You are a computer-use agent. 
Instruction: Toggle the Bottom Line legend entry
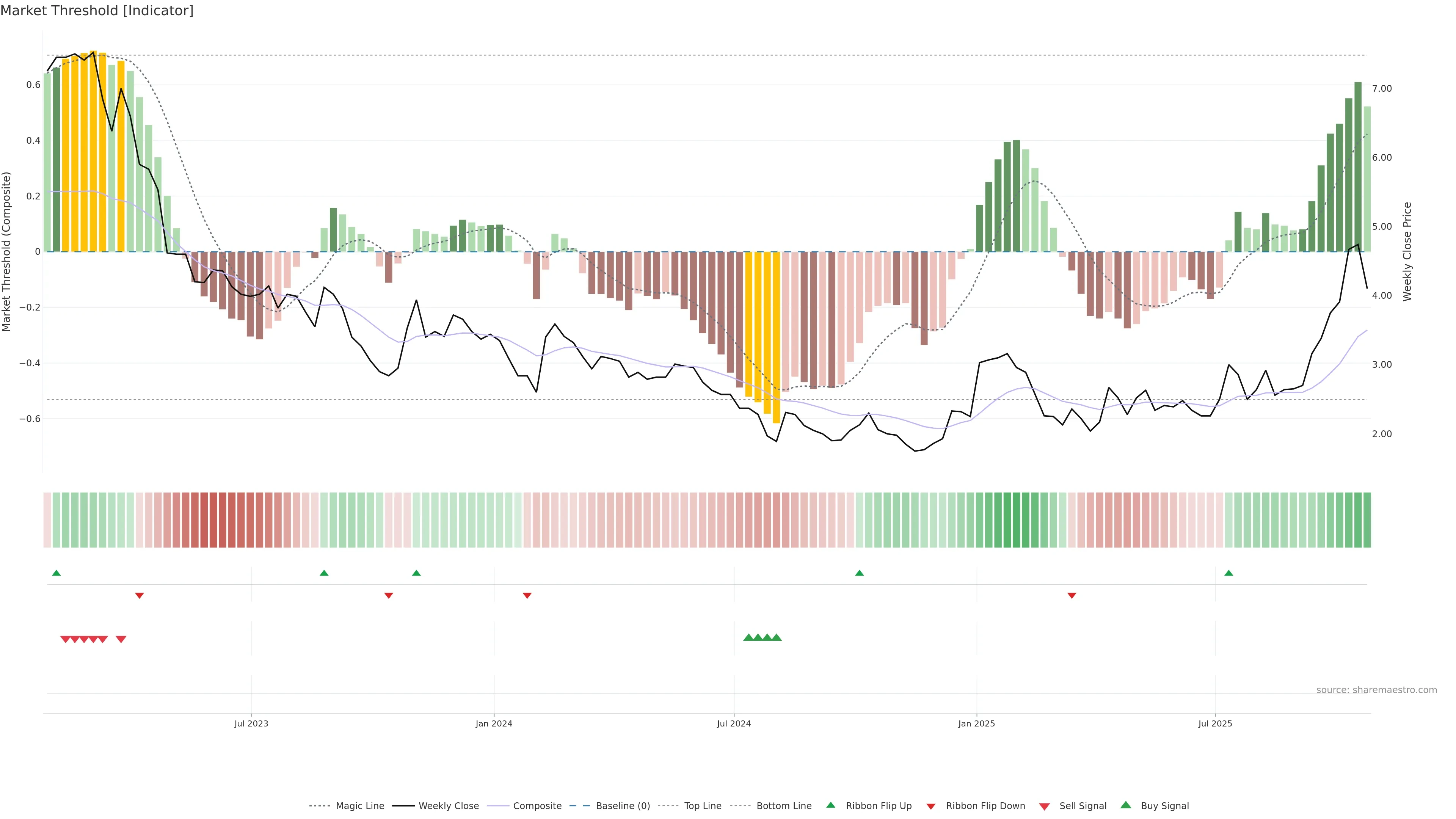pos(783,806)
